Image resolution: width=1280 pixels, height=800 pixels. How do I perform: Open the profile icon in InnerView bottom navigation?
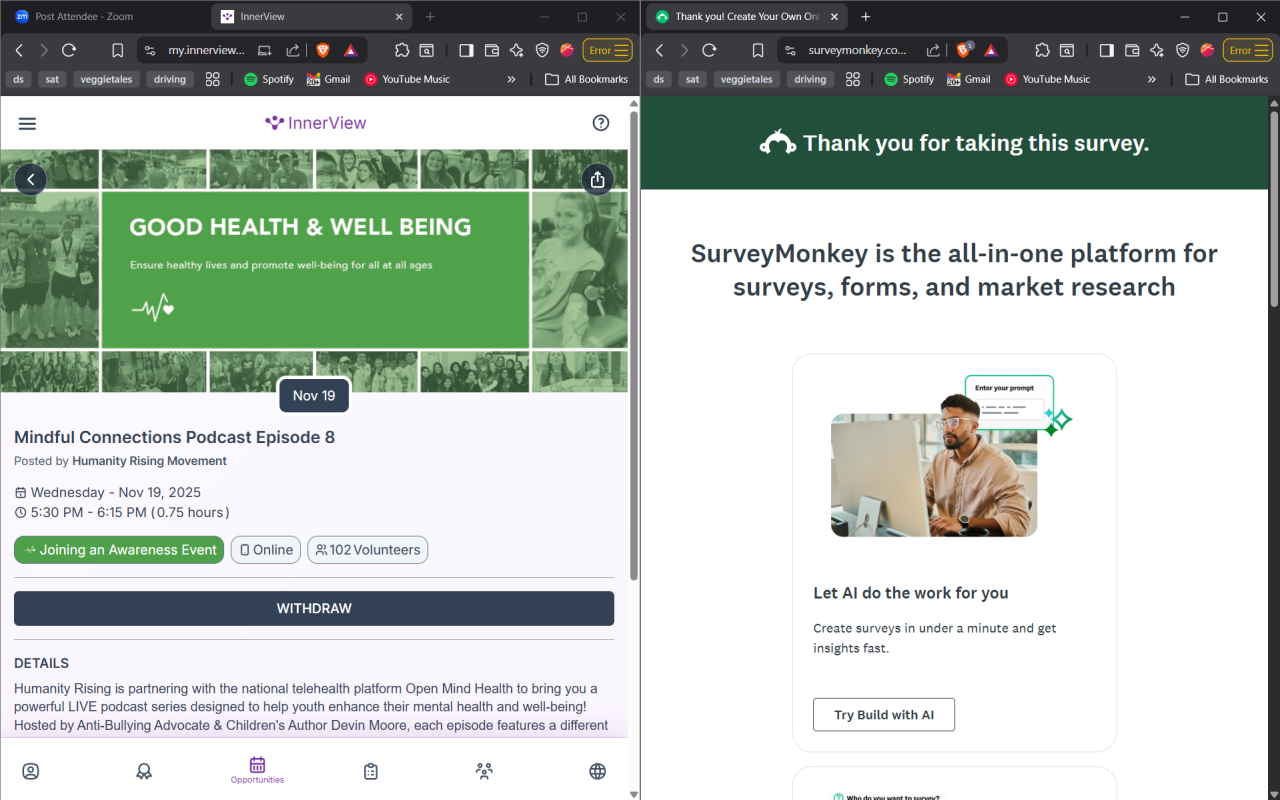click(x=31, y=771)
